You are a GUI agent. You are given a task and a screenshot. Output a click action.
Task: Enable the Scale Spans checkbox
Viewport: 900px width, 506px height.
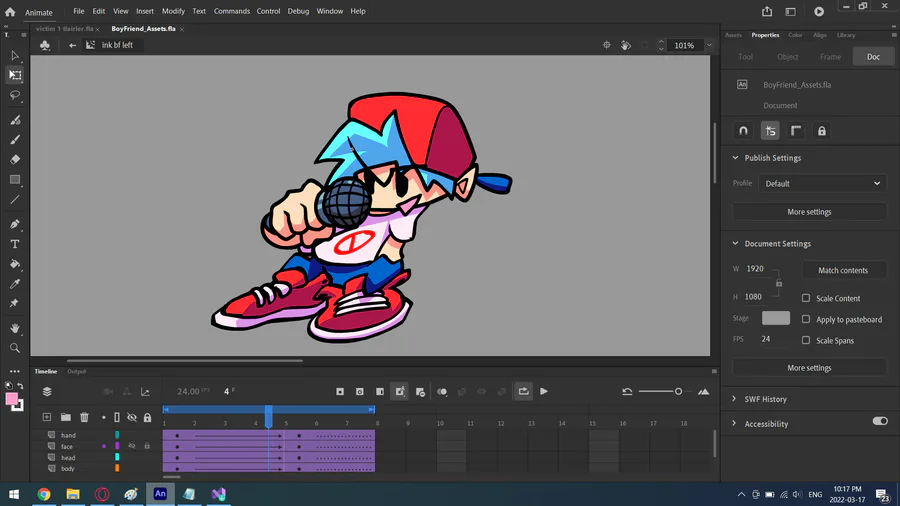[x=806, y=340]
